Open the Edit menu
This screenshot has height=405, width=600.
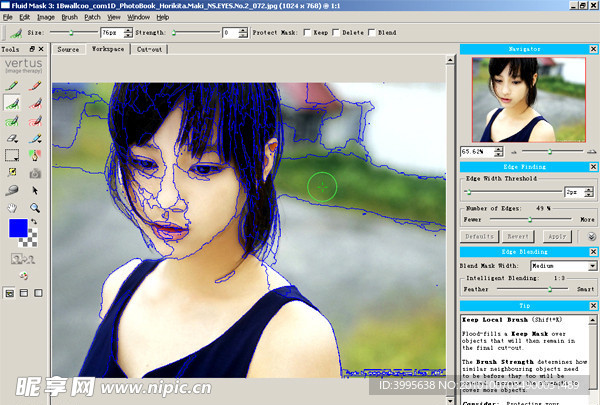[x=24, y=17]
